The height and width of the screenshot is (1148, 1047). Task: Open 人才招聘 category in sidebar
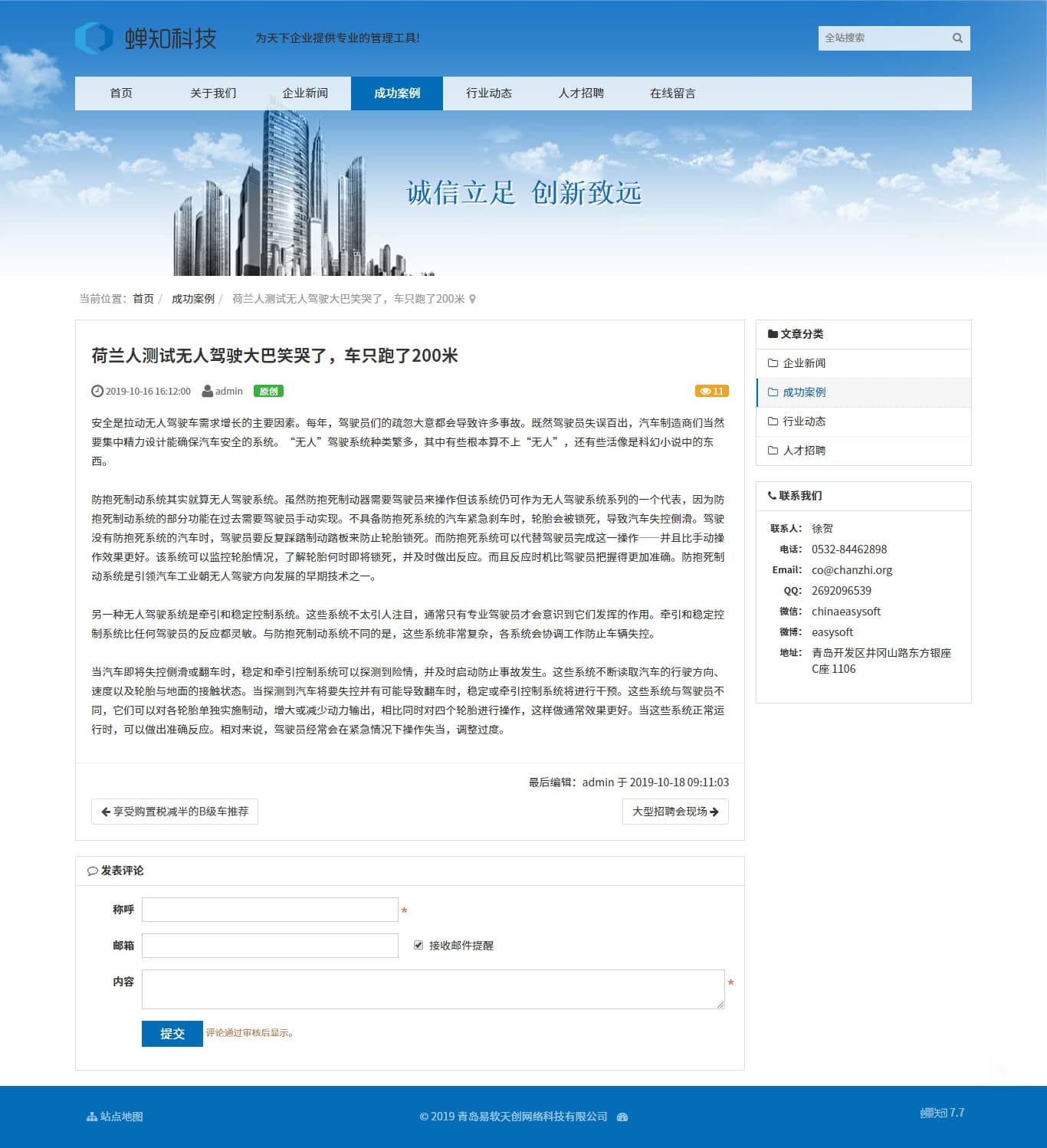864,451
